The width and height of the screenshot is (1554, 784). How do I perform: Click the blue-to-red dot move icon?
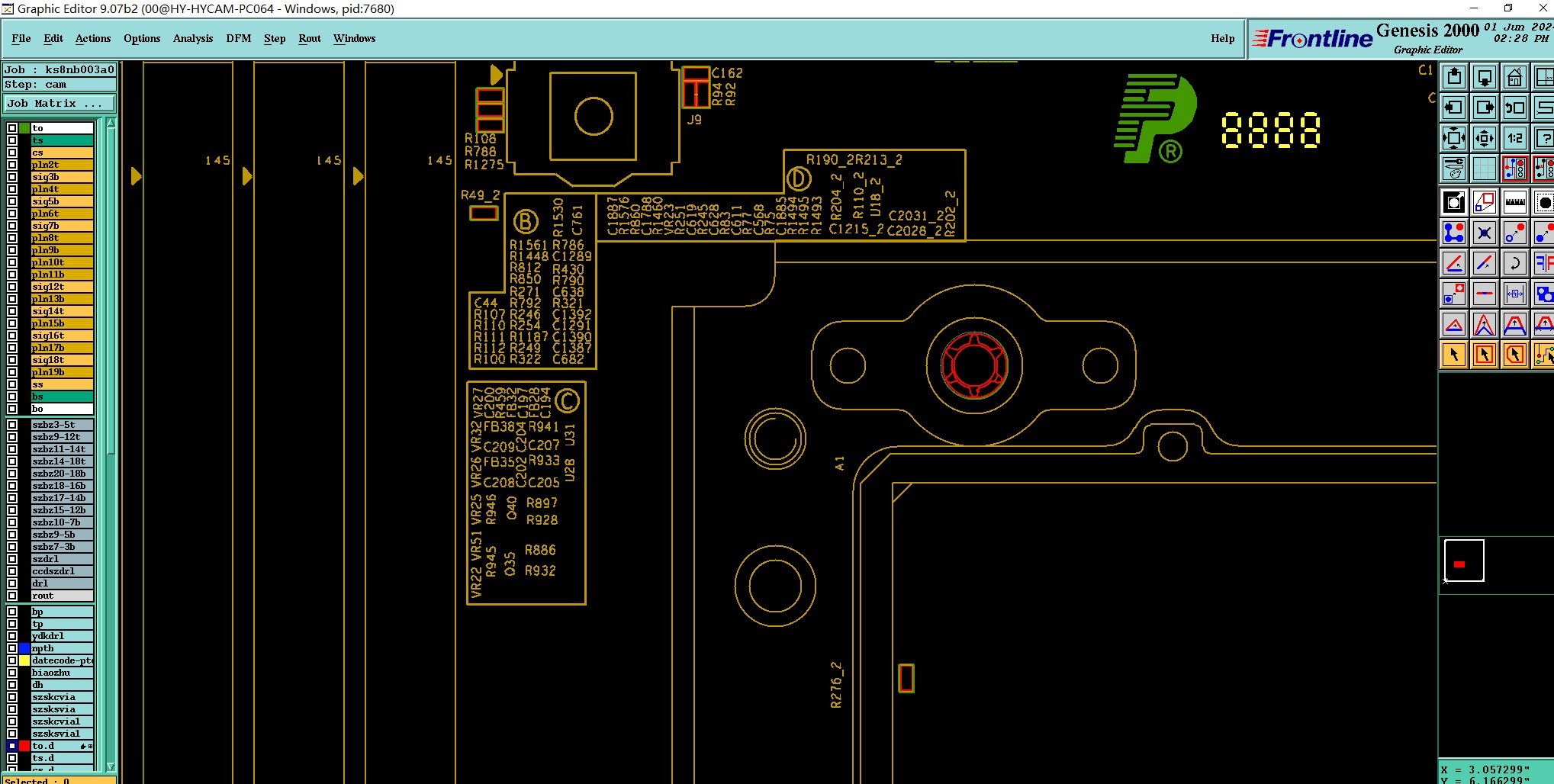tap(1515, 233)
